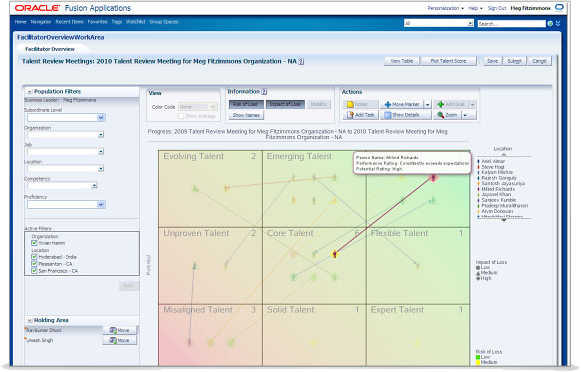
Task: Open the Navigator menu item
Action: point(41,22)
